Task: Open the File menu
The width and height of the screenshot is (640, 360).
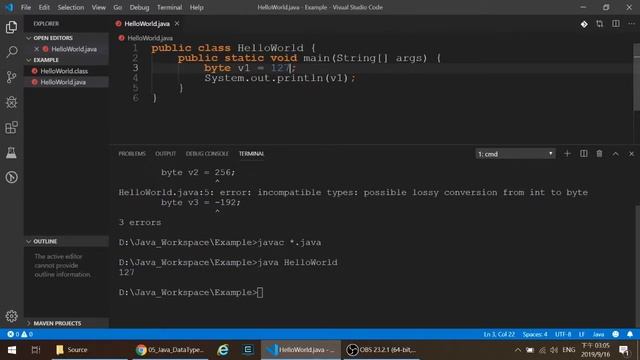Action: click(26, 7)
